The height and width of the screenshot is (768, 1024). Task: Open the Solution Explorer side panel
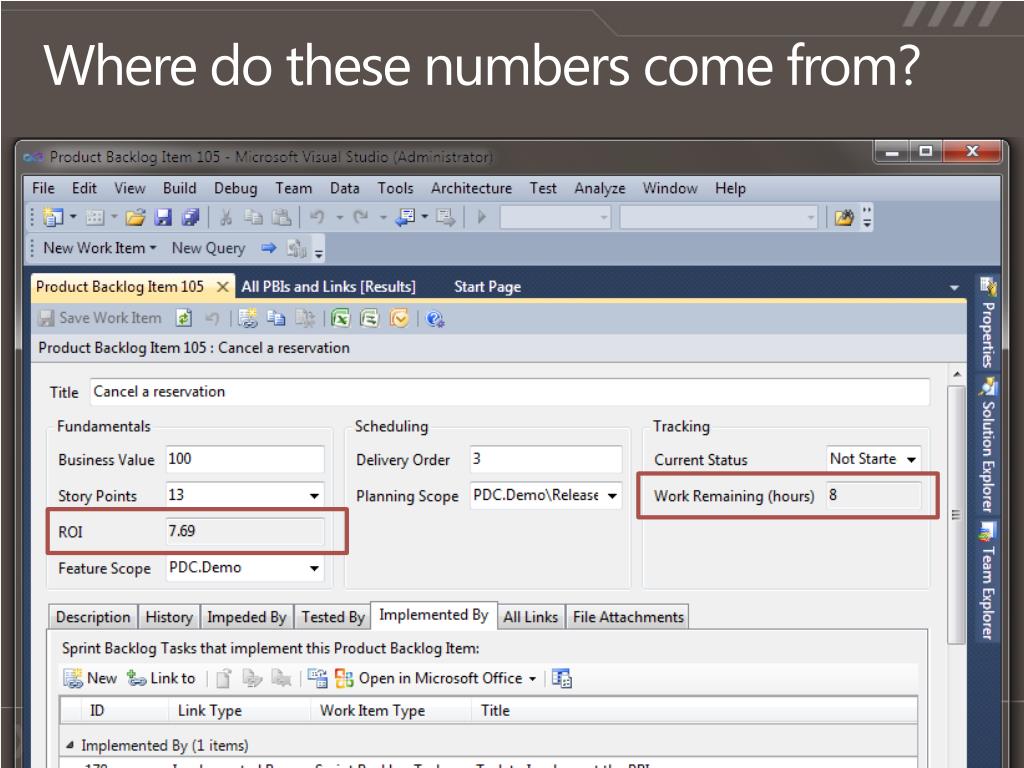point(988,445)
